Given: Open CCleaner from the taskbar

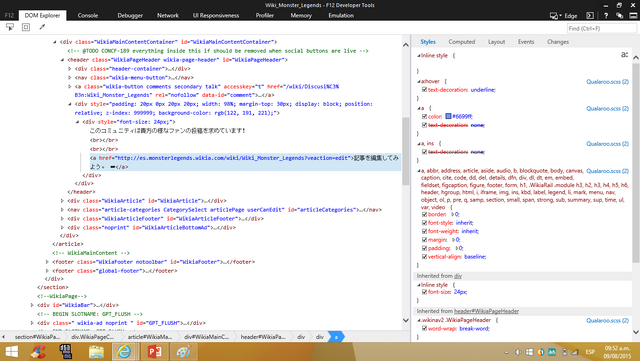Looking at the screenshot, I should [39, 351].
